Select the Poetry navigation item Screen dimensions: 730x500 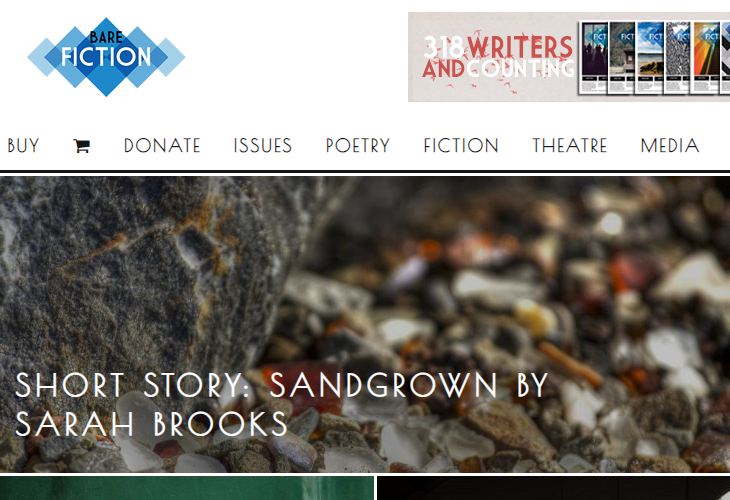[x=358, y=146]
